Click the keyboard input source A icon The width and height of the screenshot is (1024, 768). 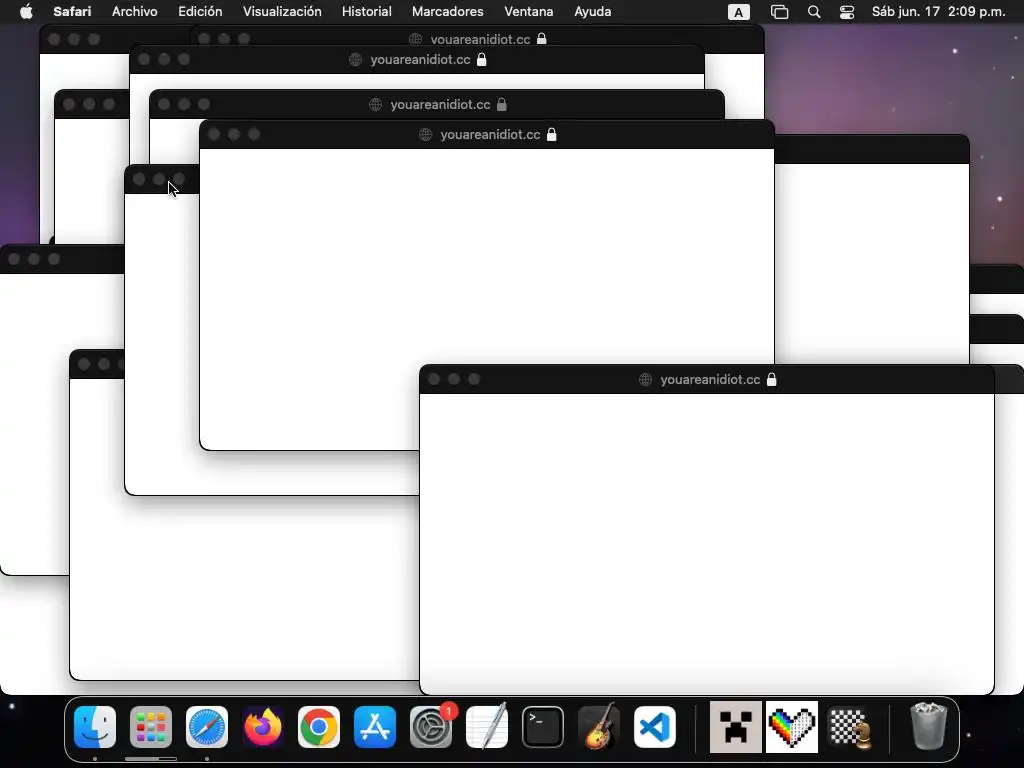tap(739, 12)
